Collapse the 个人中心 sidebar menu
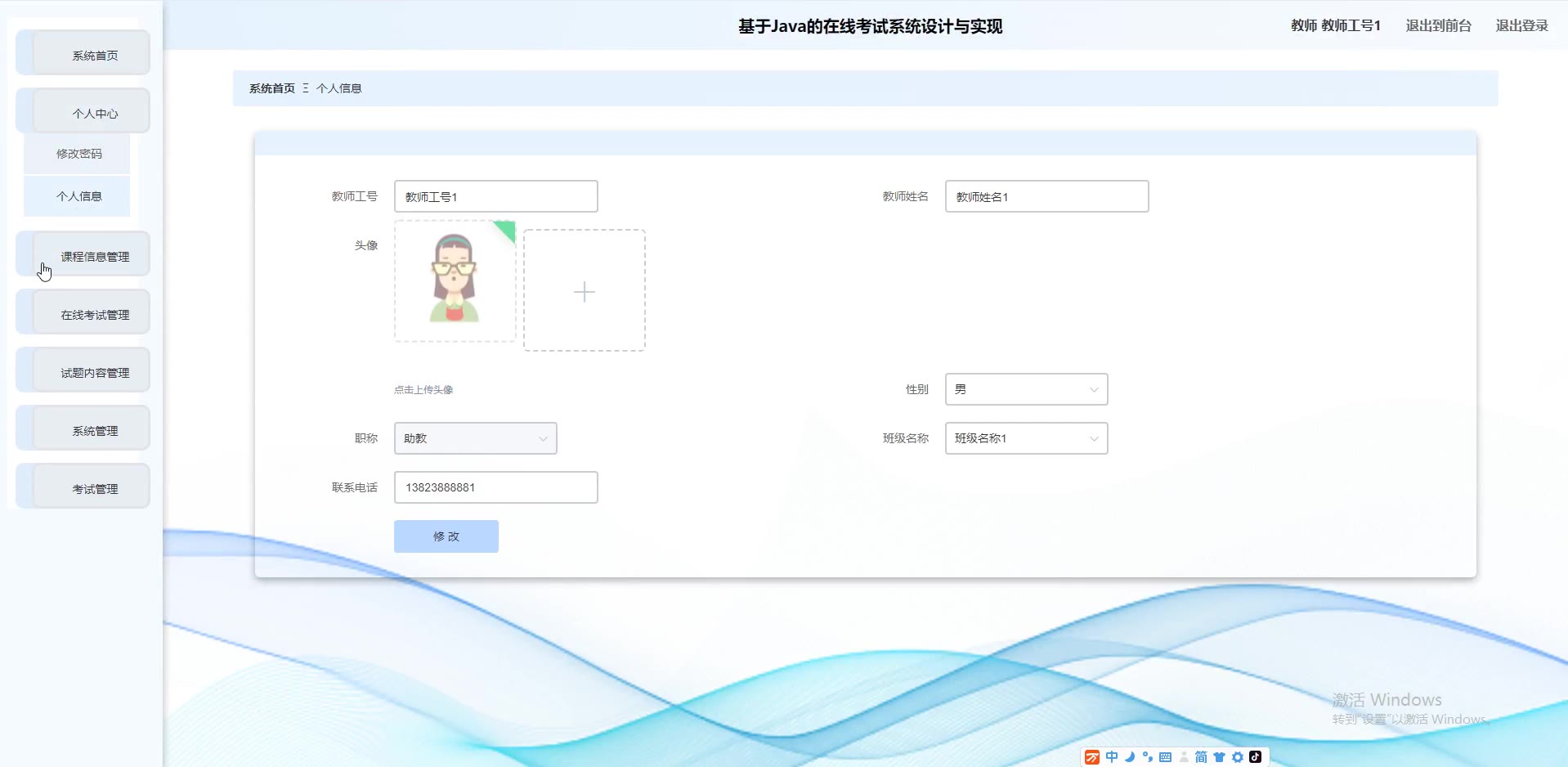The width and height of the screenshot is (1568, 767). (x=83, y=111)
